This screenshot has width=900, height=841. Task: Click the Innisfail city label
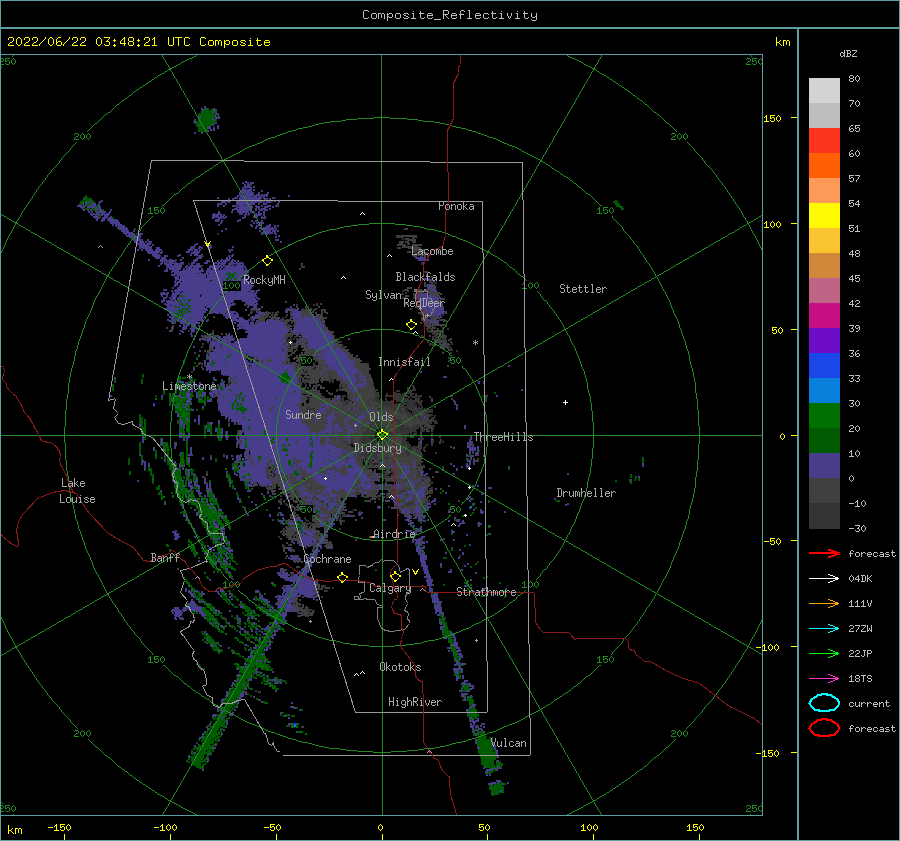(404, 362)
